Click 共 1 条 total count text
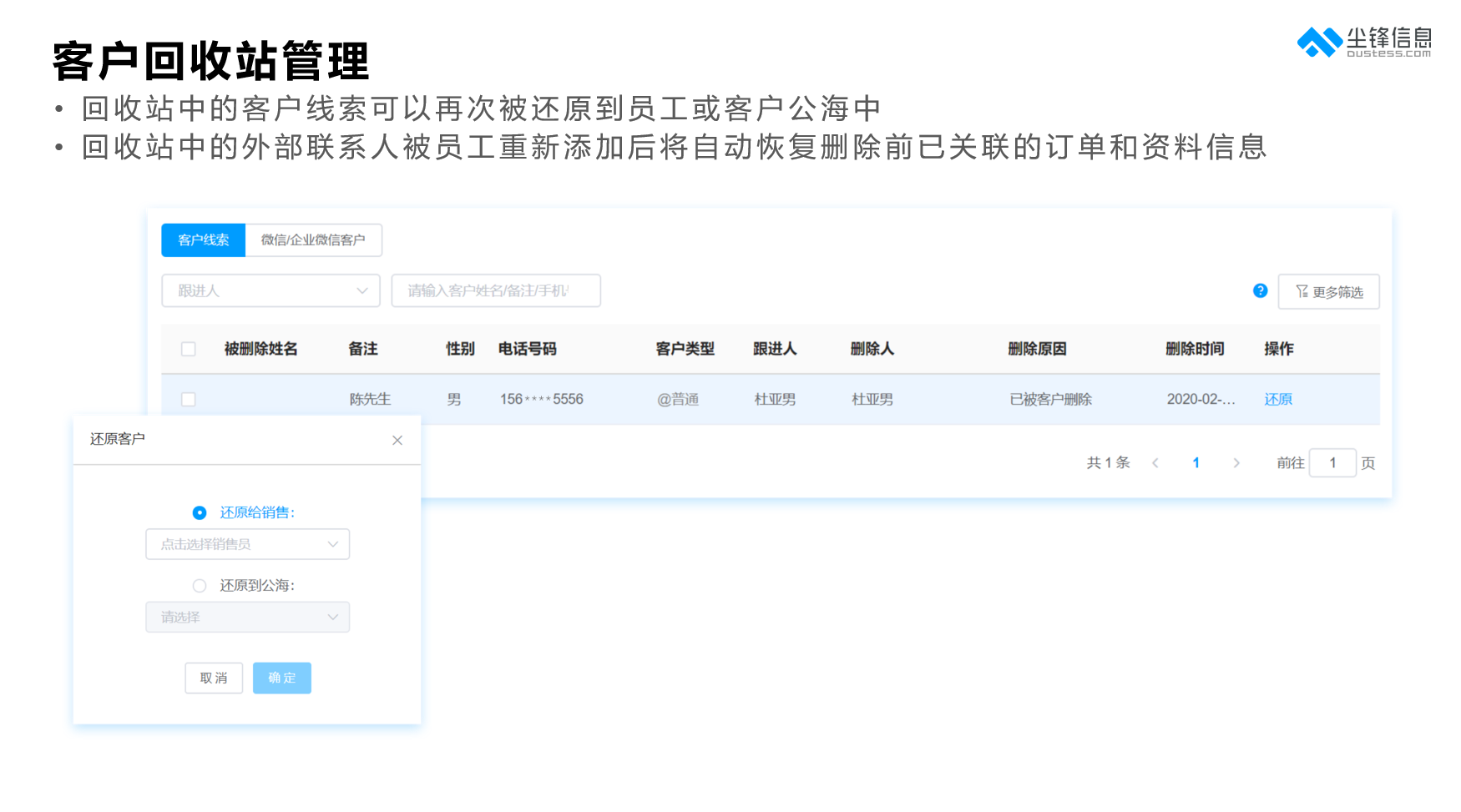Screen dimensions: 1461x812 1108,462
